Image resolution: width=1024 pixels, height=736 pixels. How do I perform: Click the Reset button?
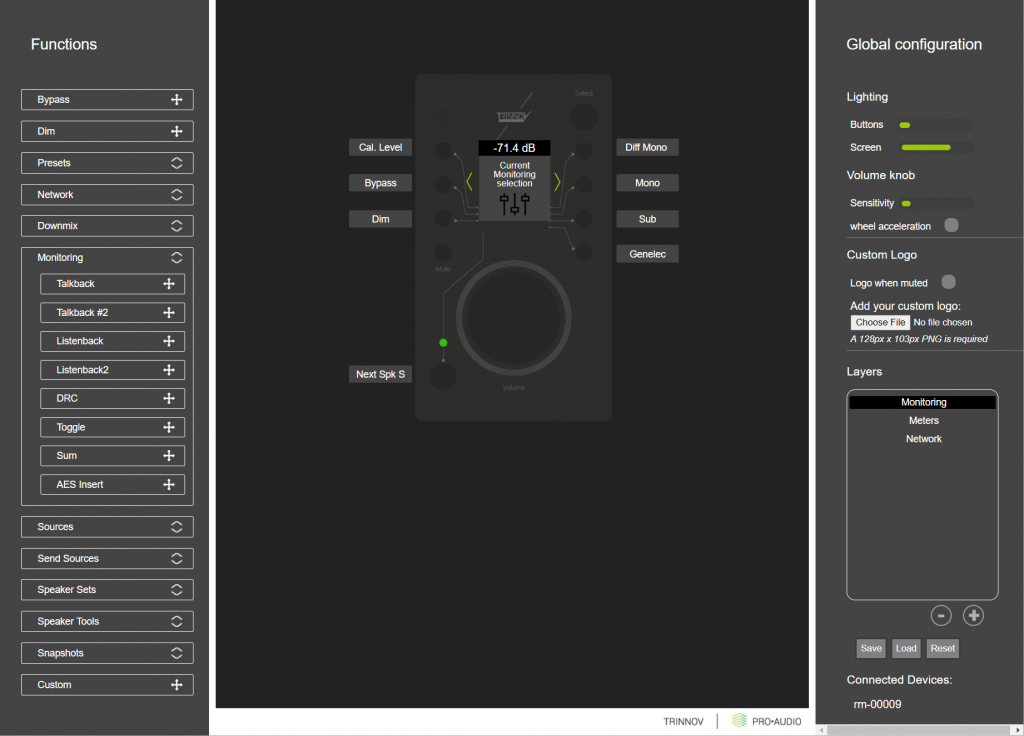point(942,648)
